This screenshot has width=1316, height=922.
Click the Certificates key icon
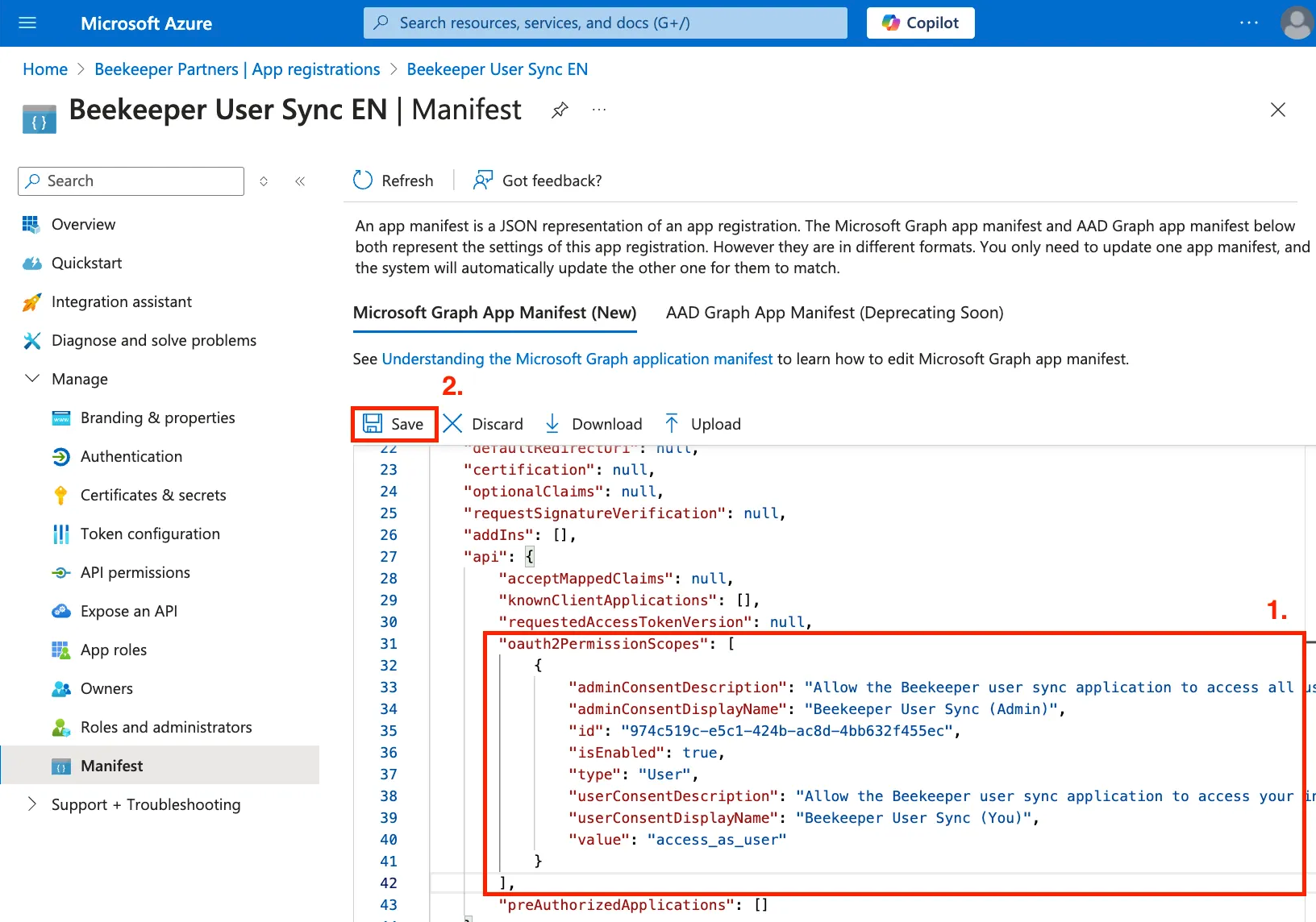click(60, 496)
